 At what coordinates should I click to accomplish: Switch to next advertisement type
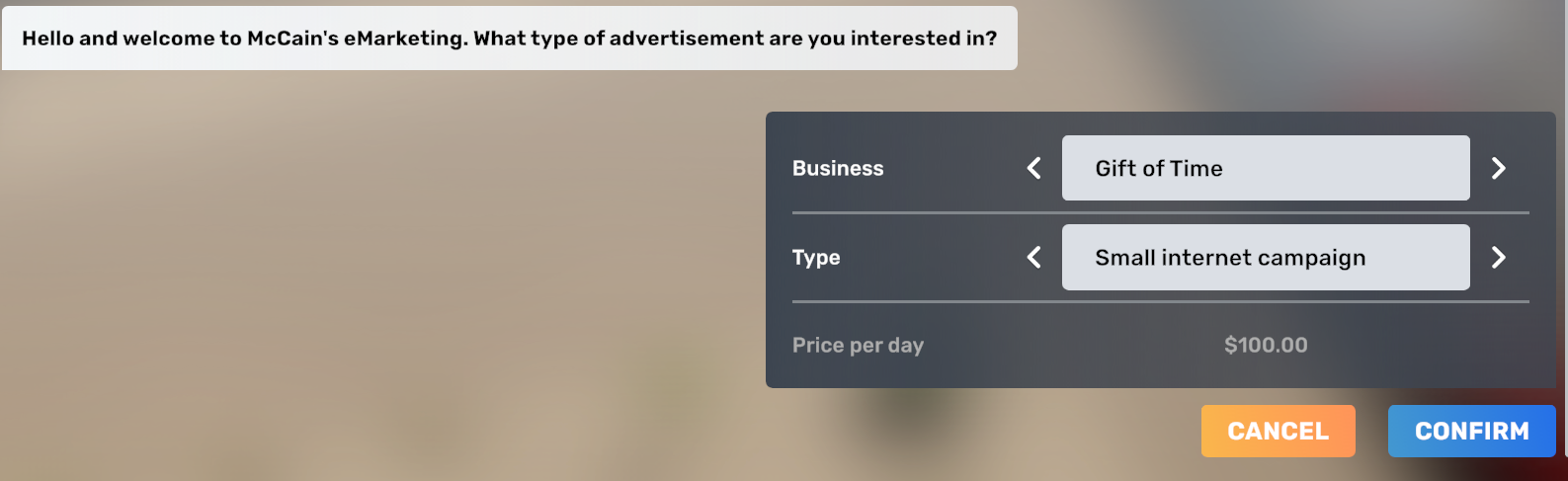1498,258
